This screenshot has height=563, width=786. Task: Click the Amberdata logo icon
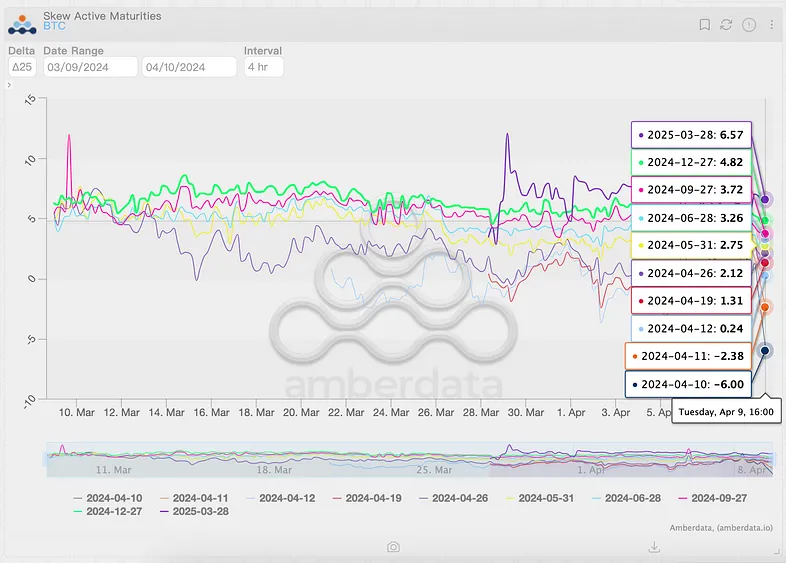(x=26, y=22)
